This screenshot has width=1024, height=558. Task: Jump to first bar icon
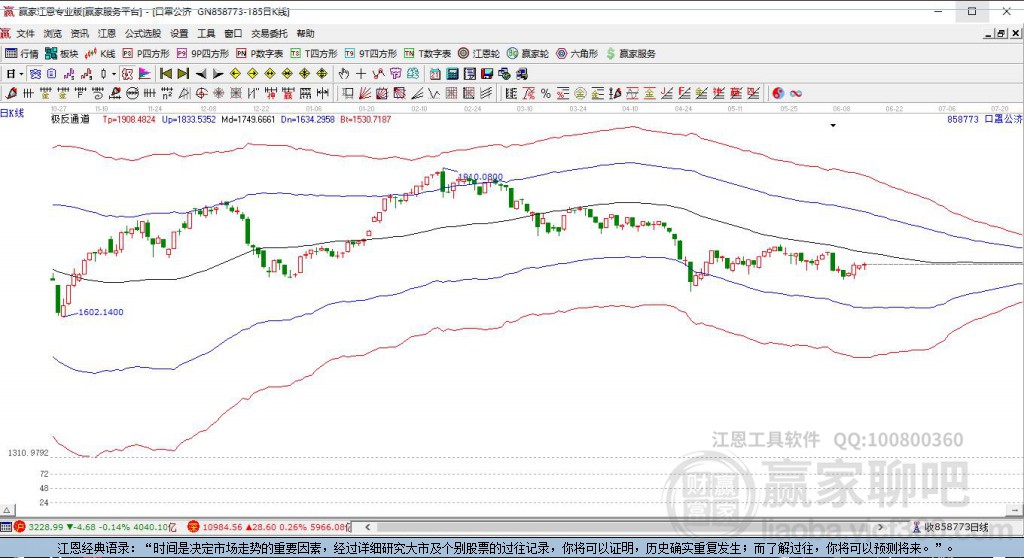pos(166,74)
